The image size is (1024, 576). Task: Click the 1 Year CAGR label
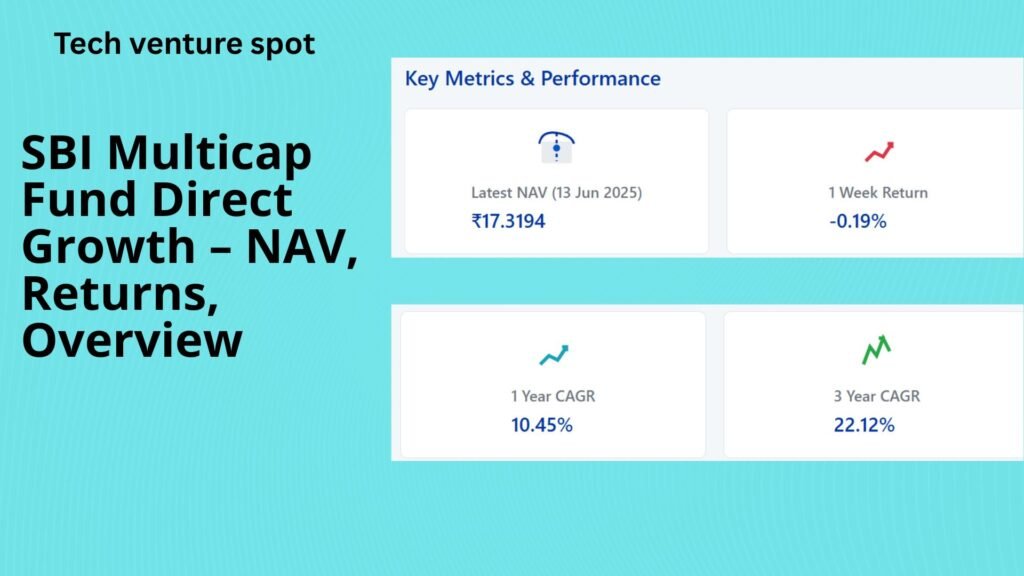[553, 396]
